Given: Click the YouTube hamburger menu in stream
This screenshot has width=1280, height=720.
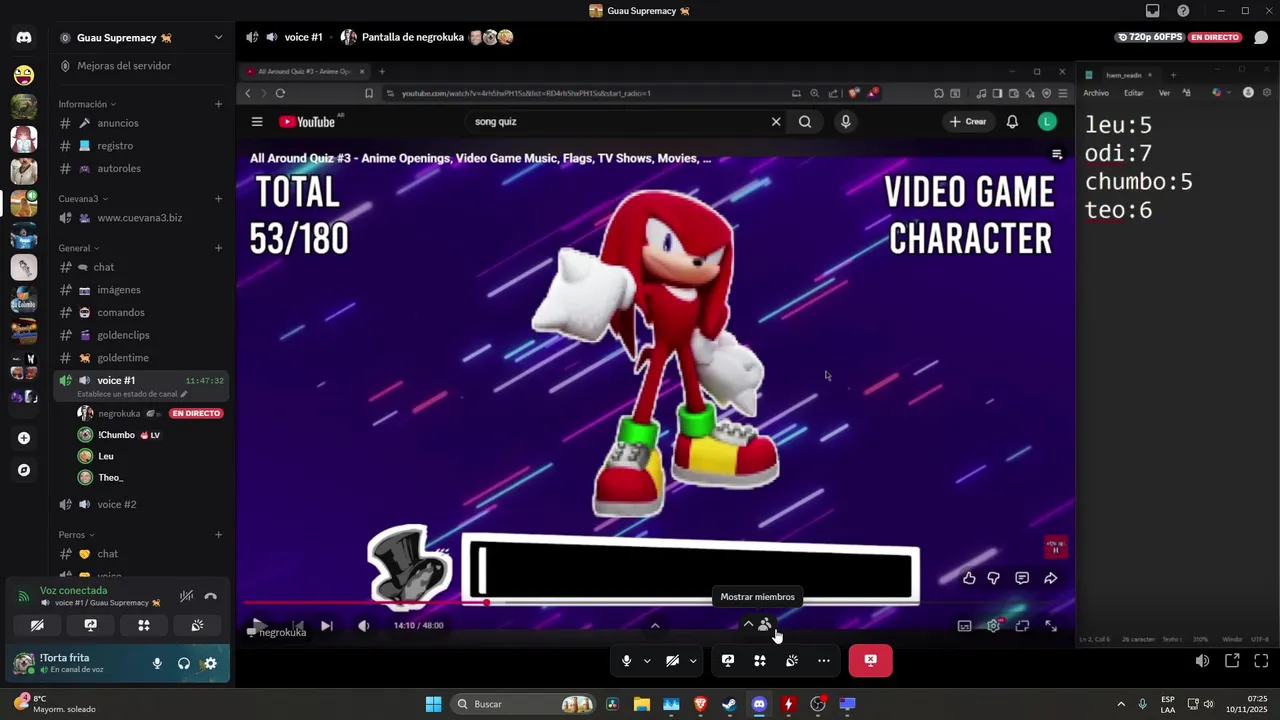Looking at the screenshot, I should point(257,122).
